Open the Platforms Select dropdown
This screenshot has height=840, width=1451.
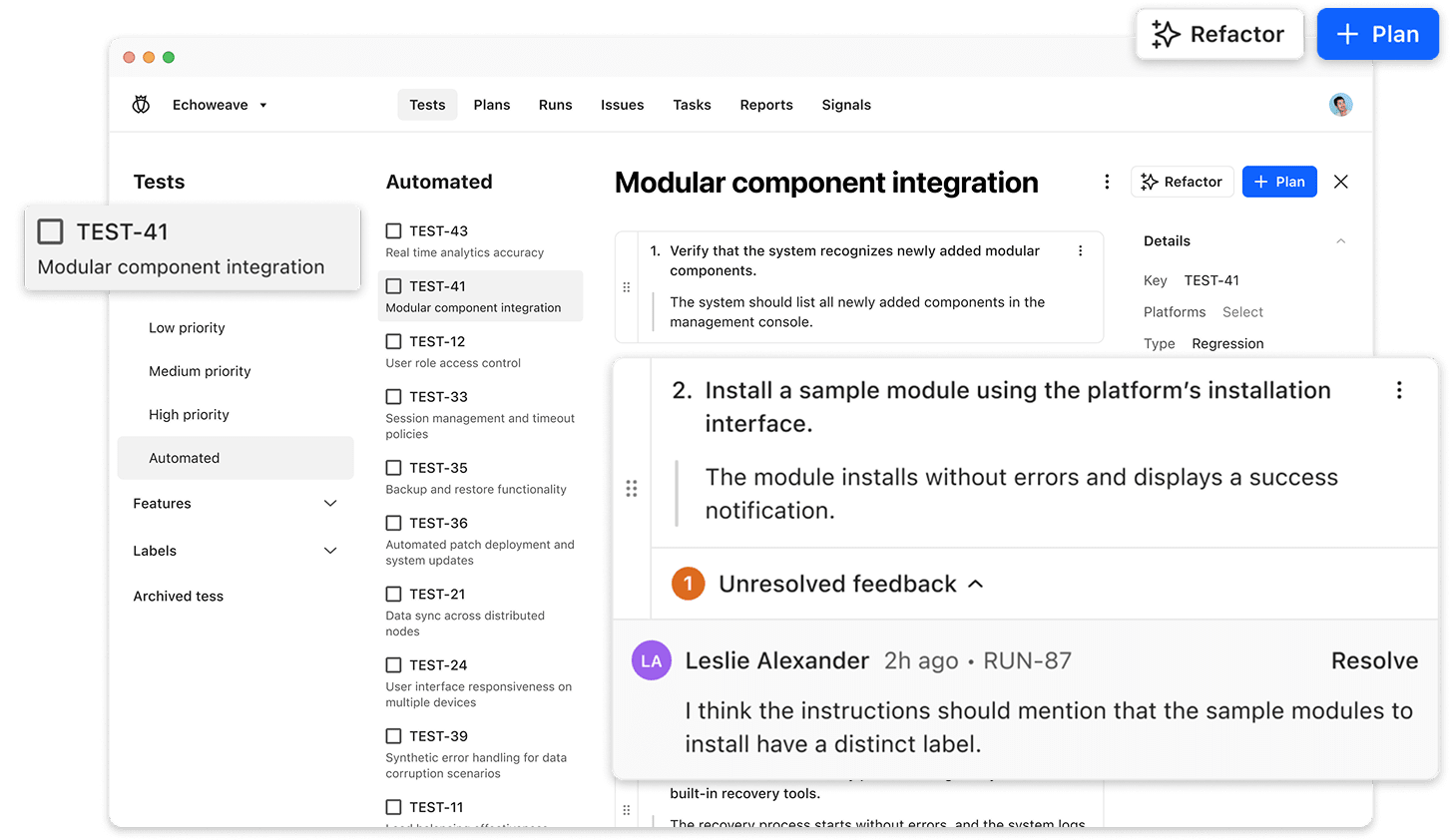(x=1242, y=311)
